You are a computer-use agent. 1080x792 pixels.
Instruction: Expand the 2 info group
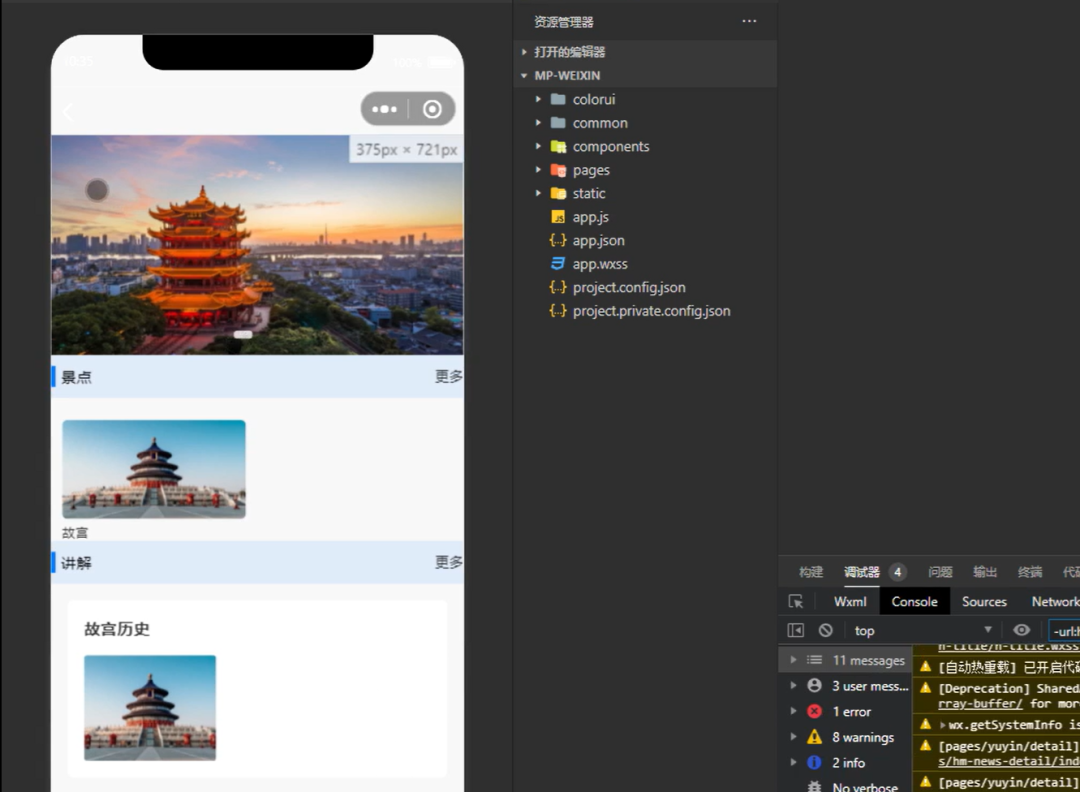point(793,762)
